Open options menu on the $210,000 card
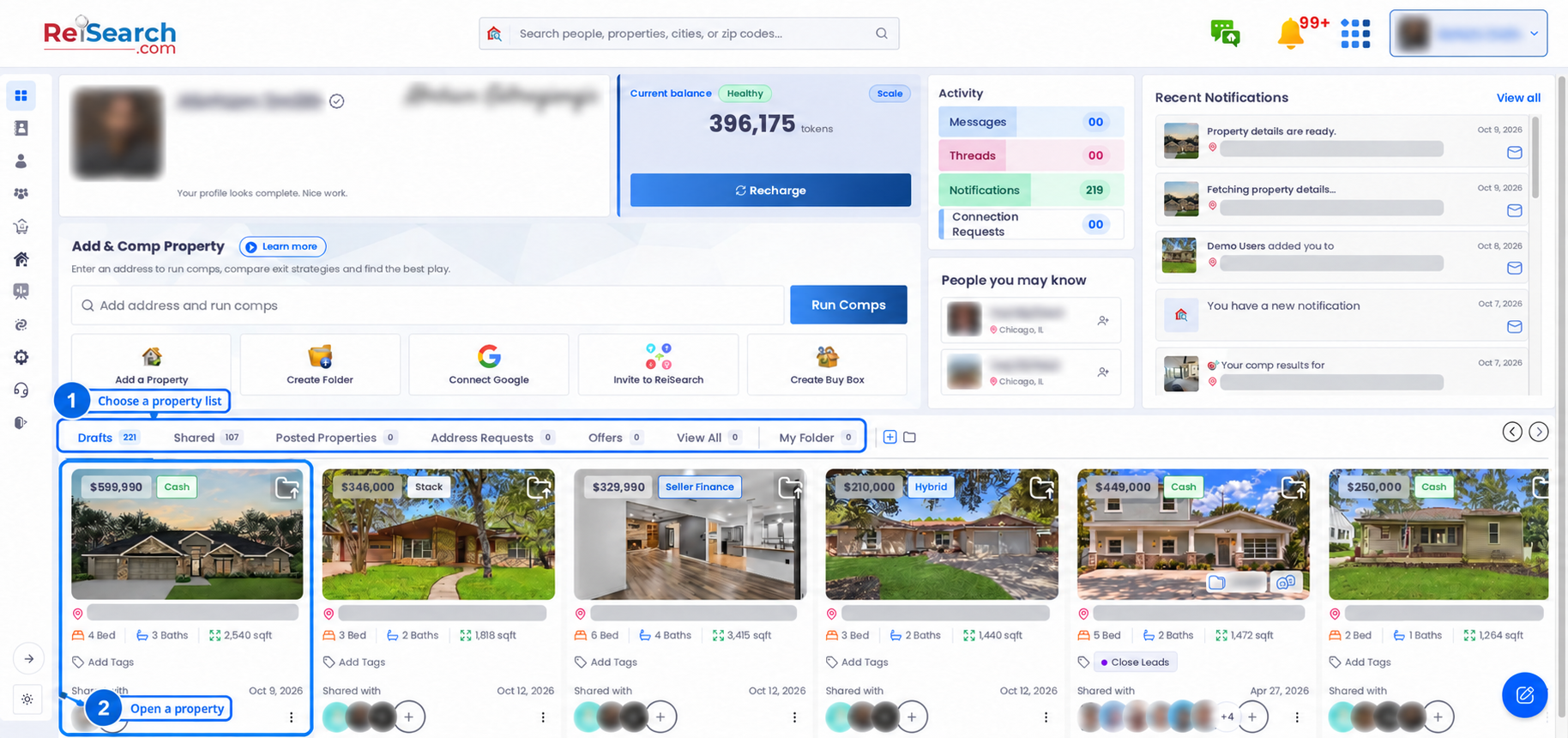Viewport: 1568px width, 738px height. click(1046, 717)
